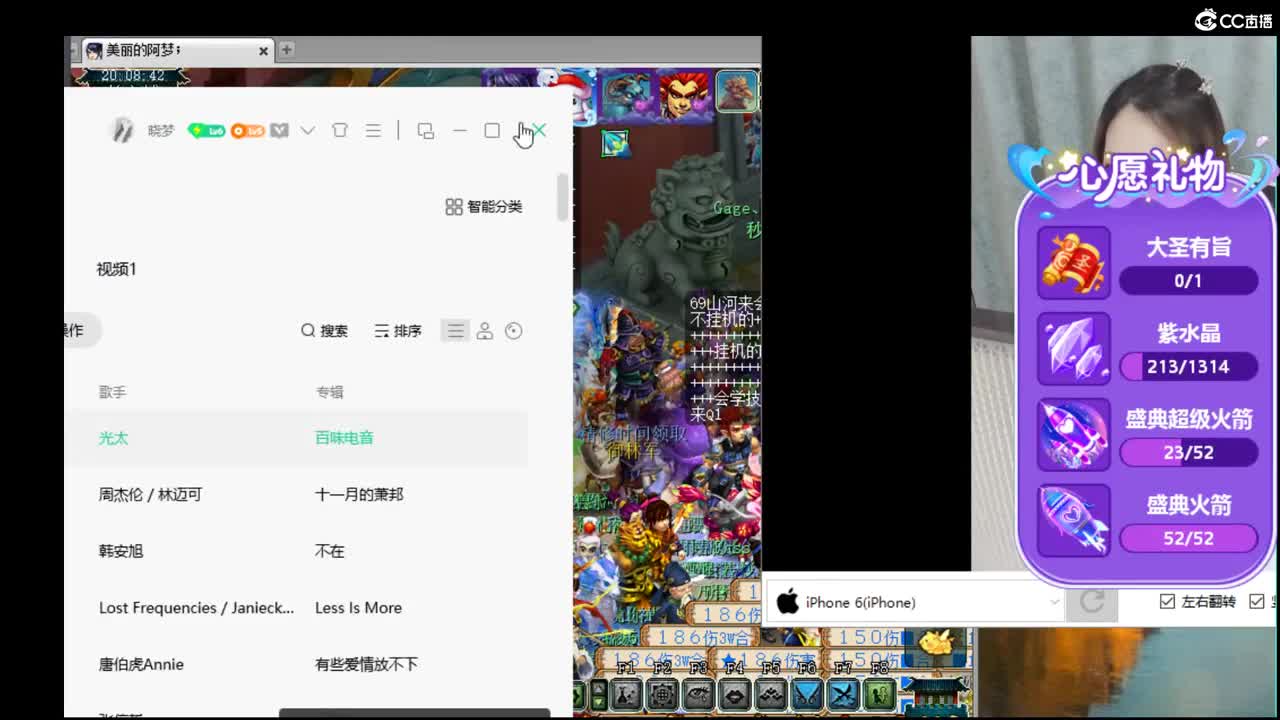1280x720 pixels.
Task: Use the F3 eye shortcut icon
Action: coord(699,694)
